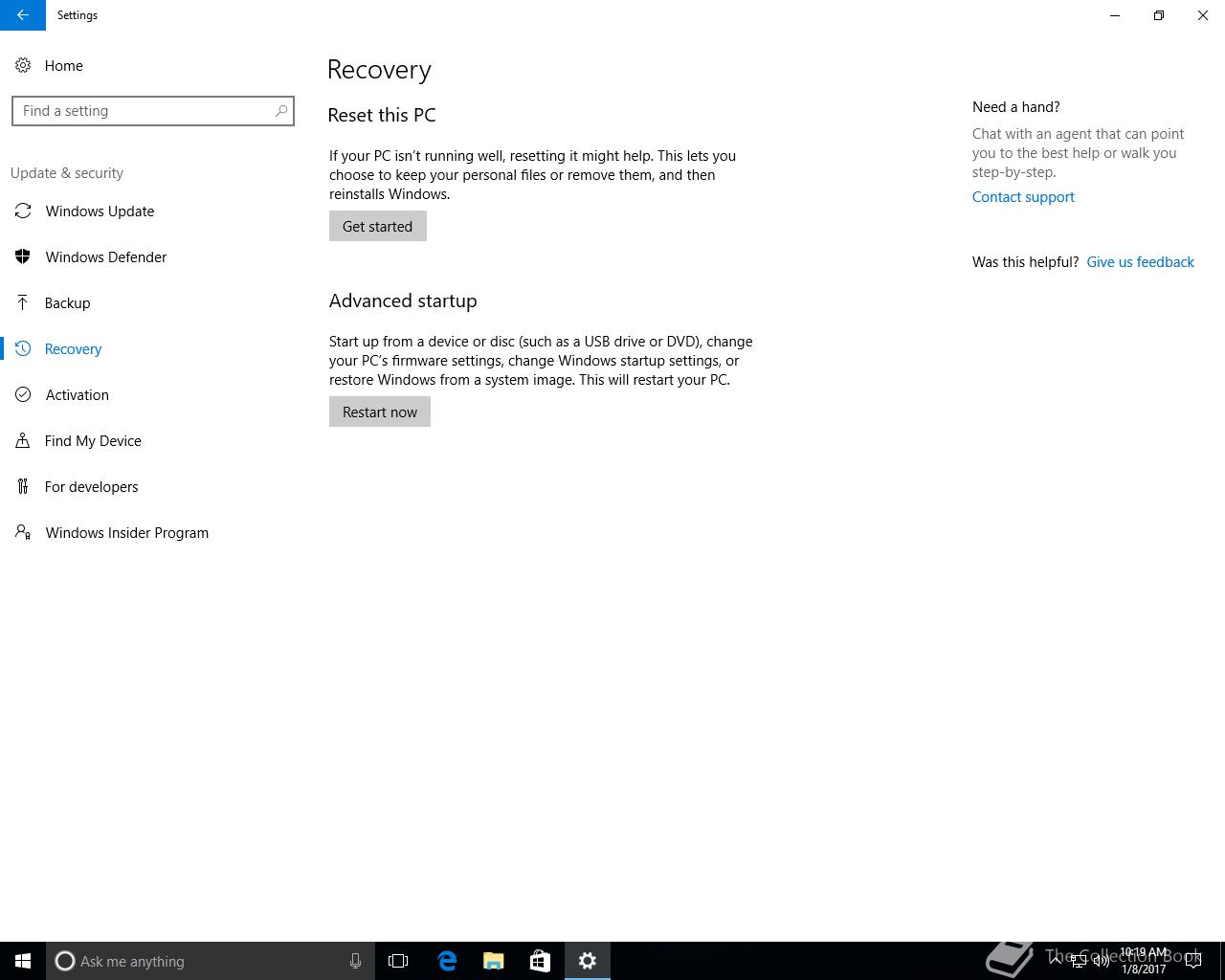
Task: Click inside the Find a setting box
Action: [153, 111]
